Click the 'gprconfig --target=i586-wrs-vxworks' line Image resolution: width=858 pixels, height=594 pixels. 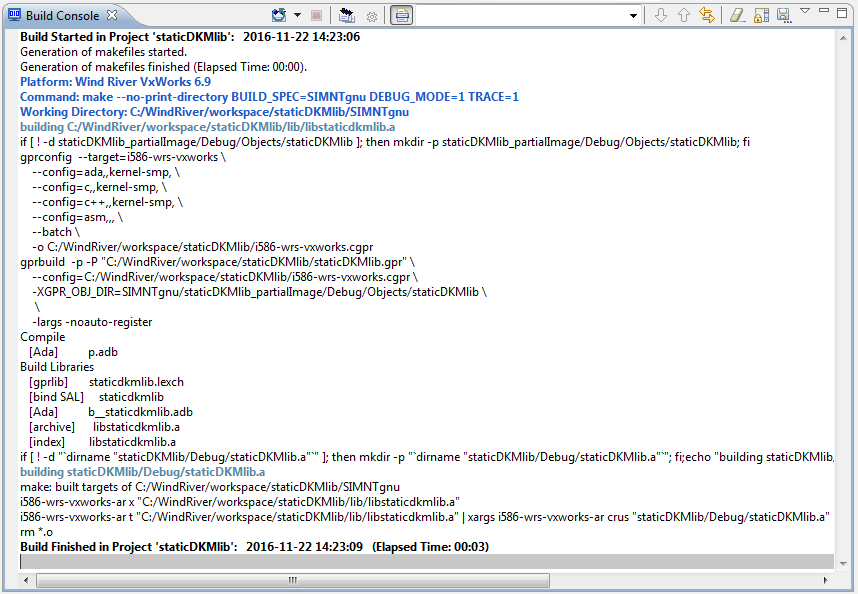(x=123, y=157)
